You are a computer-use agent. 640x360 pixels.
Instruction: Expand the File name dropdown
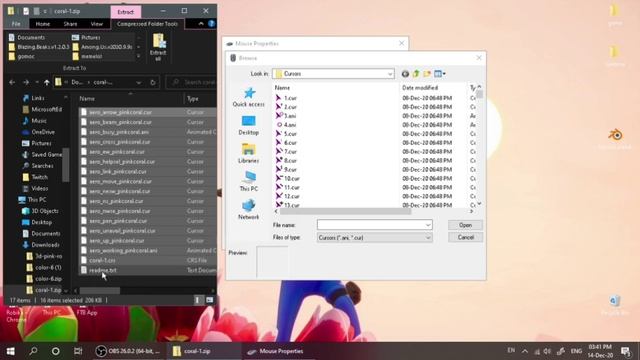click(x=427, y=225)
